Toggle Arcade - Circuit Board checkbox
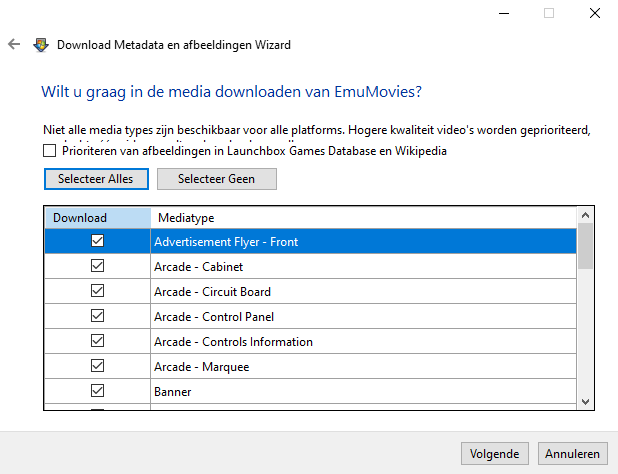The image size is (618, 474). 97,291
